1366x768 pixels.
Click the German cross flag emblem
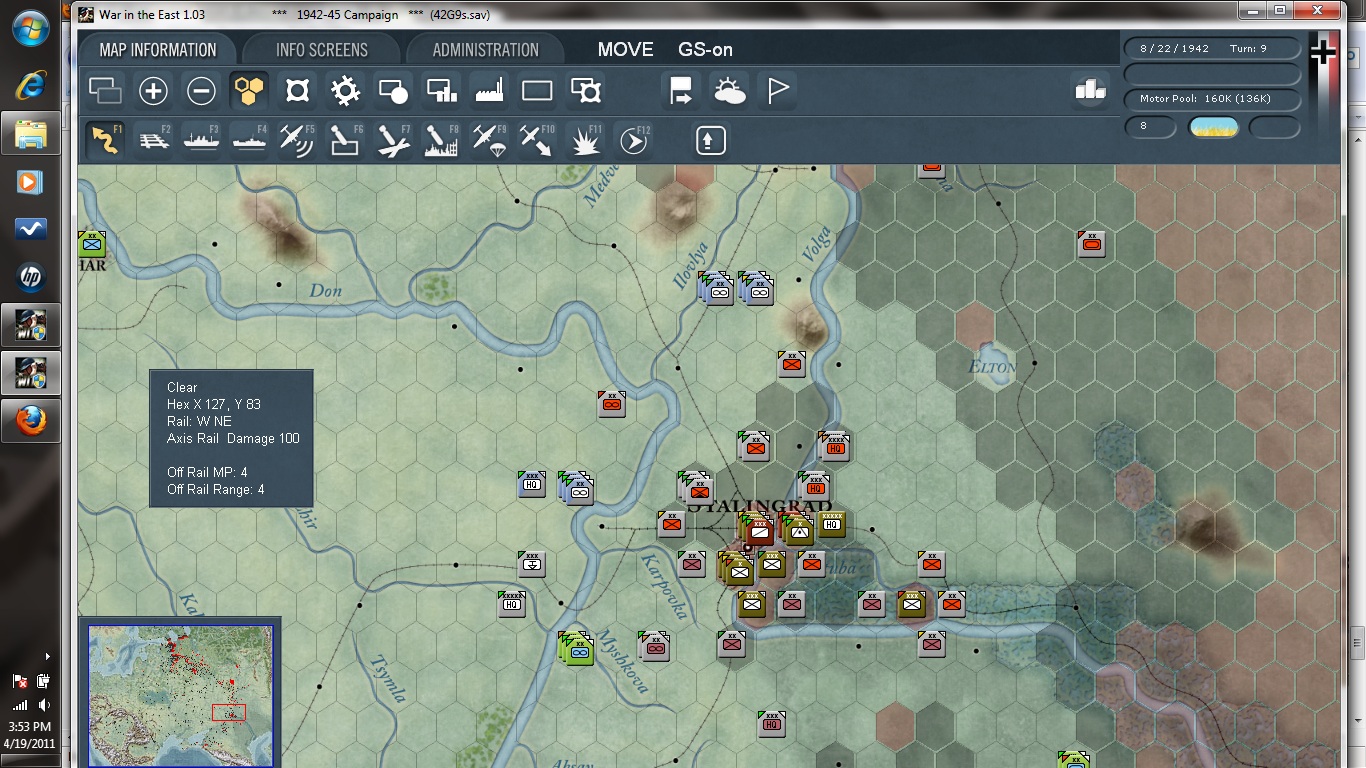(x=1323, y=54)
